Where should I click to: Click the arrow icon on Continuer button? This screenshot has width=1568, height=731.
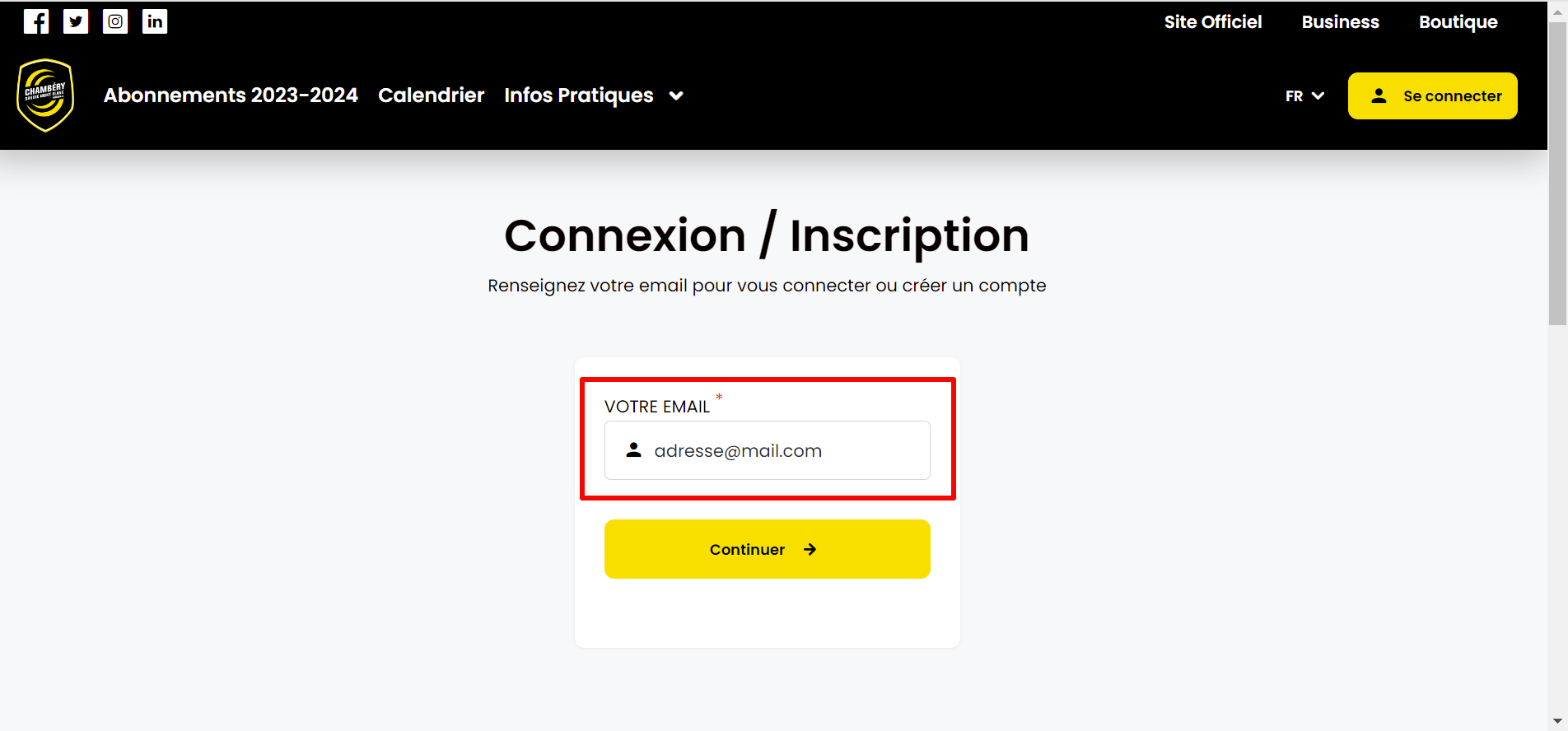(810, 549)
